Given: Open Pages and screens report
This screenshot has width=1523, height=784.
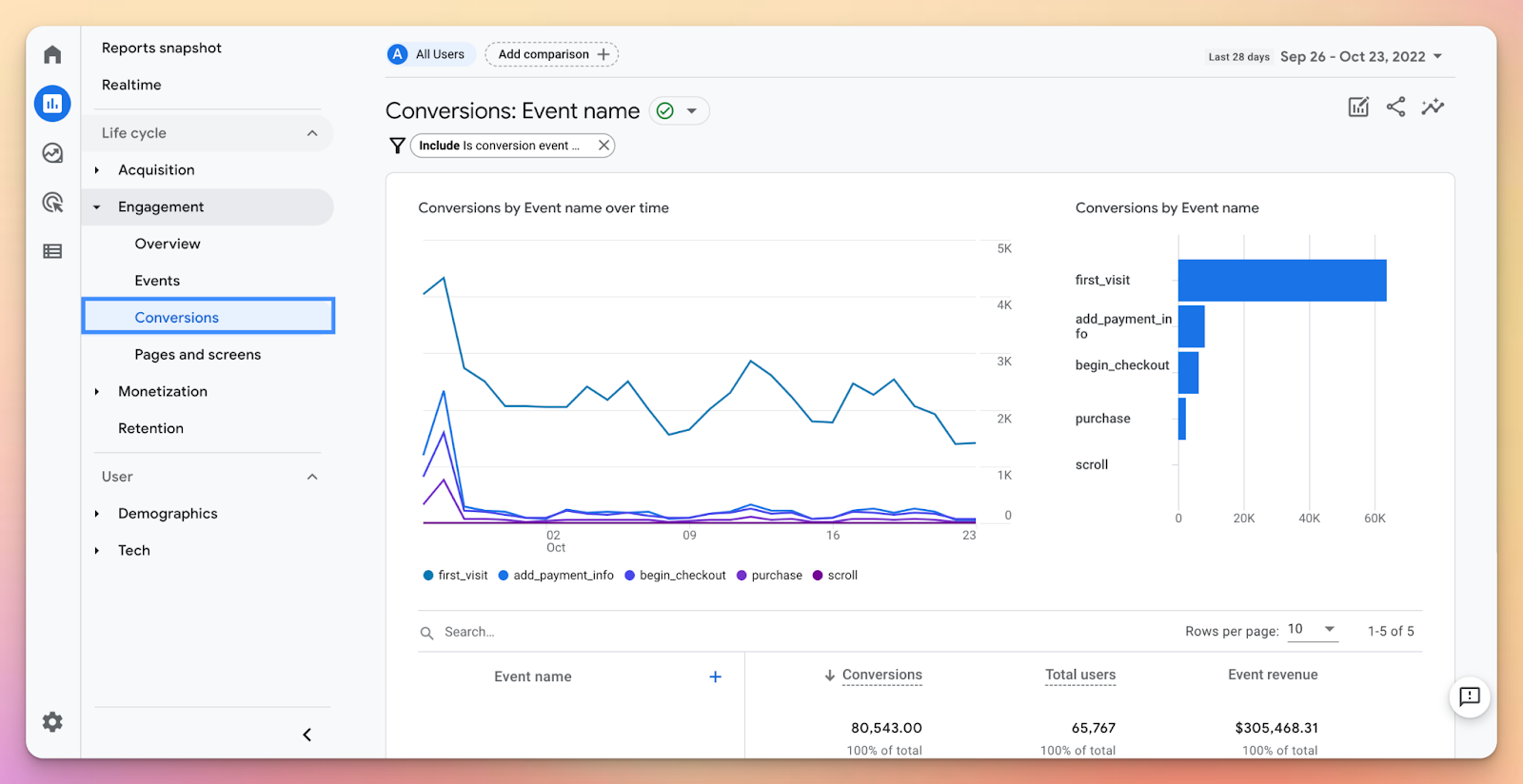Looking at the screenshot, I should pyautogui.click(x=197, y=355).
